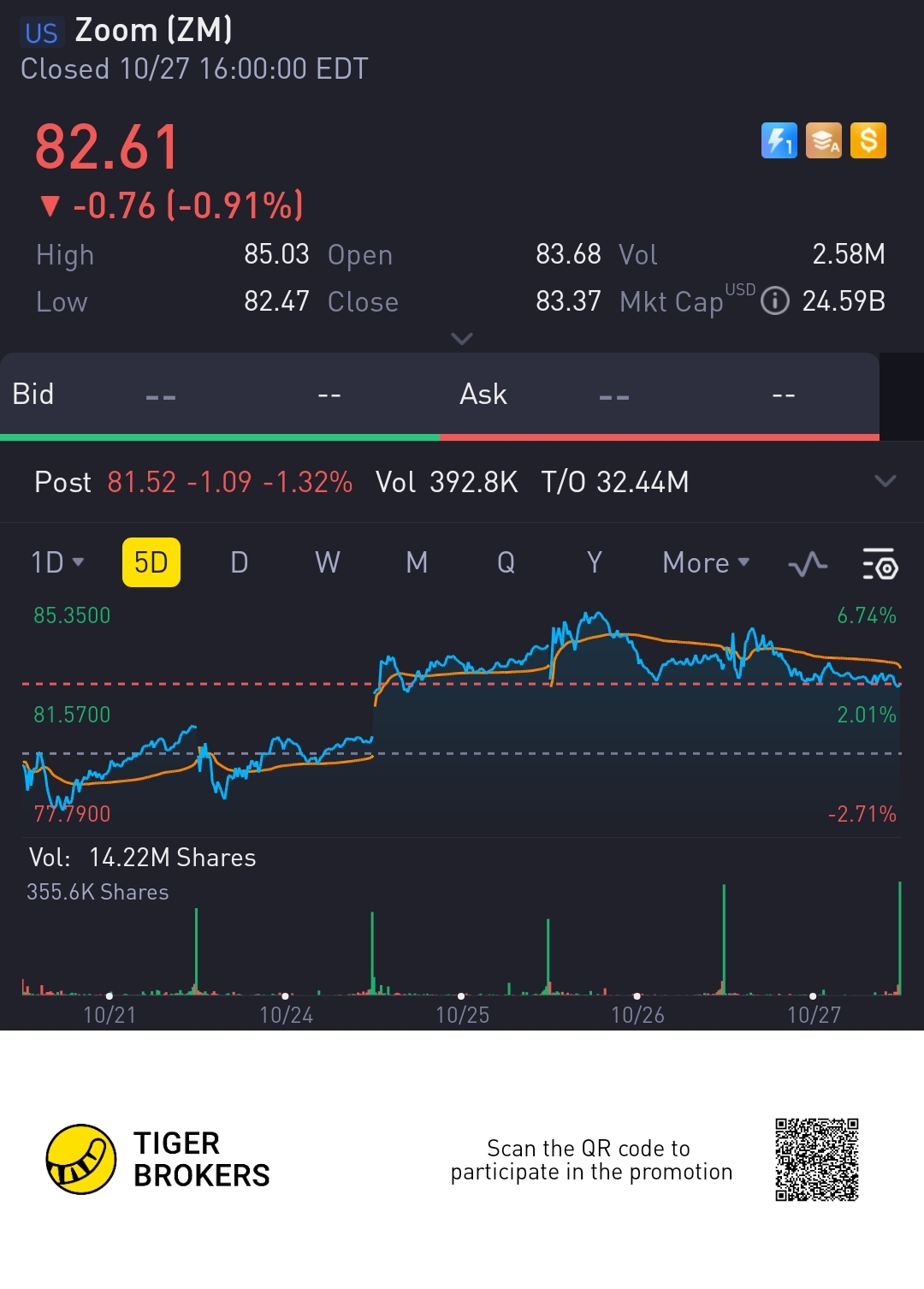Switch to the W weekly chart tab

pos(328,562)
